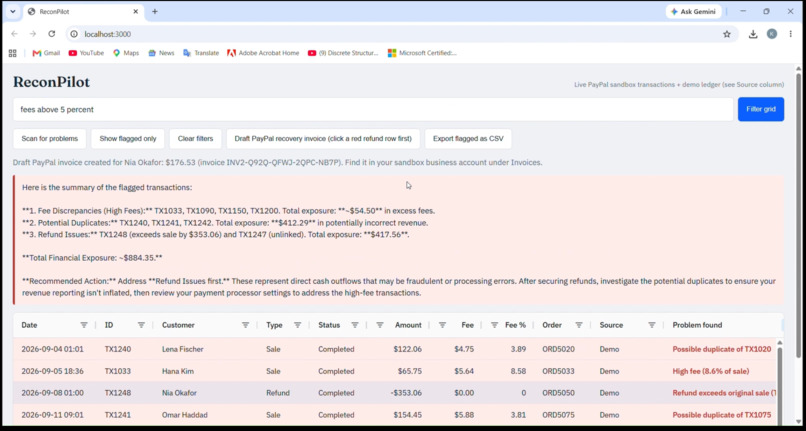View site information icon in address bar
This screenshot has width=806, height=431.
[74, 34]
